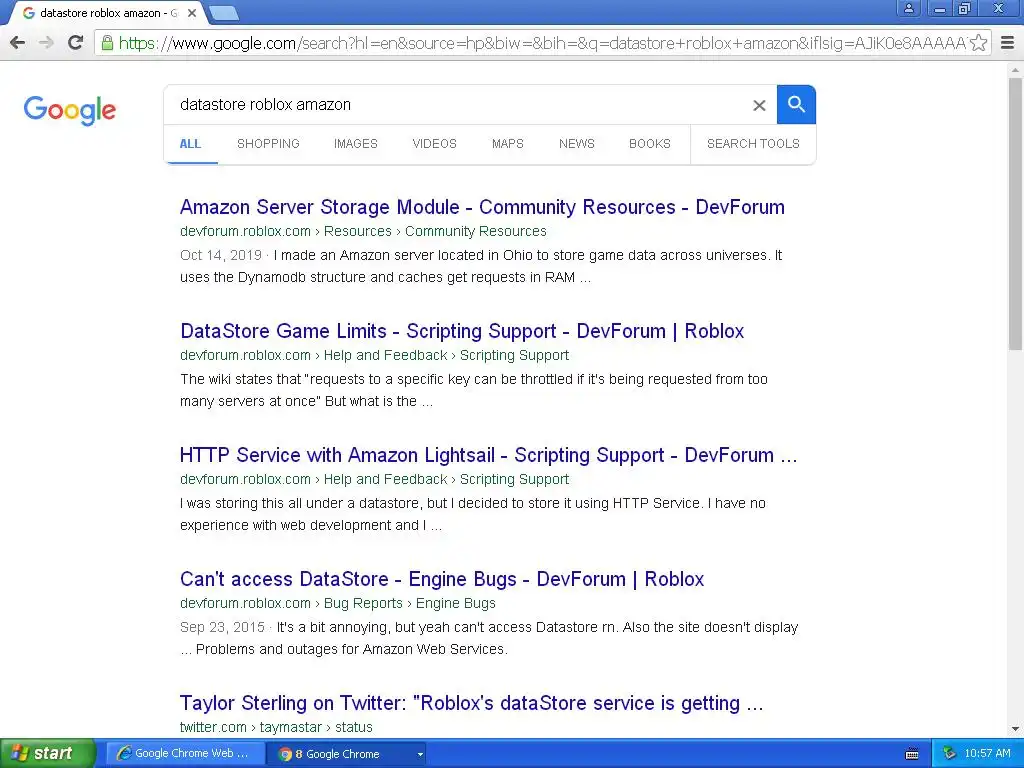This screenshot has height=768, width=1024.
Task: Click the Resources › Community Resources breadcrumb
Action: pos(435,231)
